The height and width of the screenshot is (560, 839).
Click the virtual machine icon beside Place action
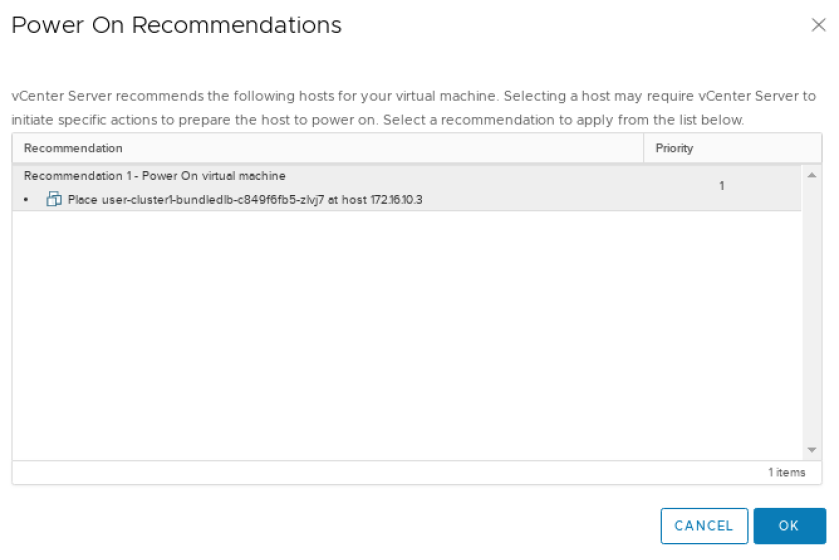54,200
